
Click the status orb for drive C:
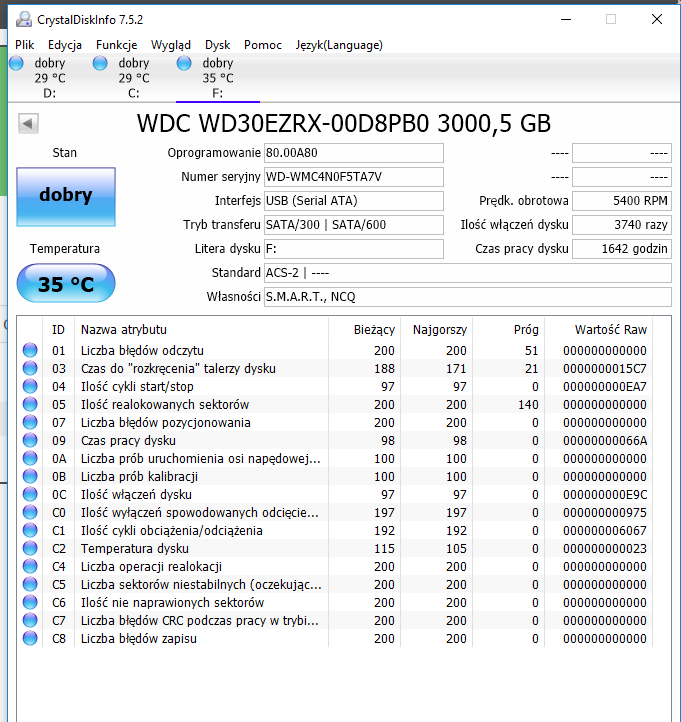[100, 63]
